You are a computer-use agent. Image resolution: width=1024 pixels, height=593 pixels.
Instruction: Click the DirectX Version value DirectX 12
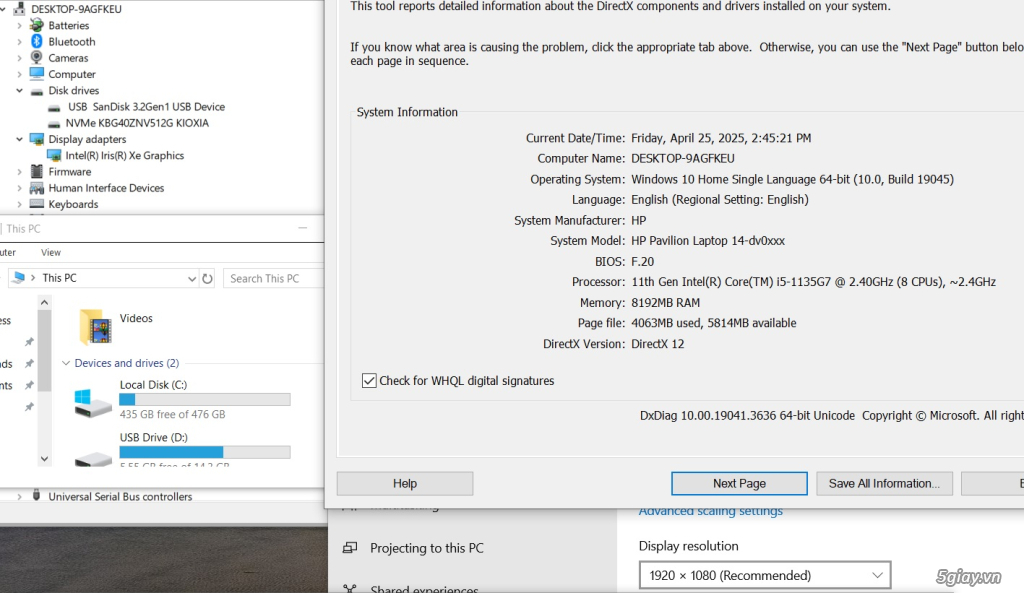(658, 344)
